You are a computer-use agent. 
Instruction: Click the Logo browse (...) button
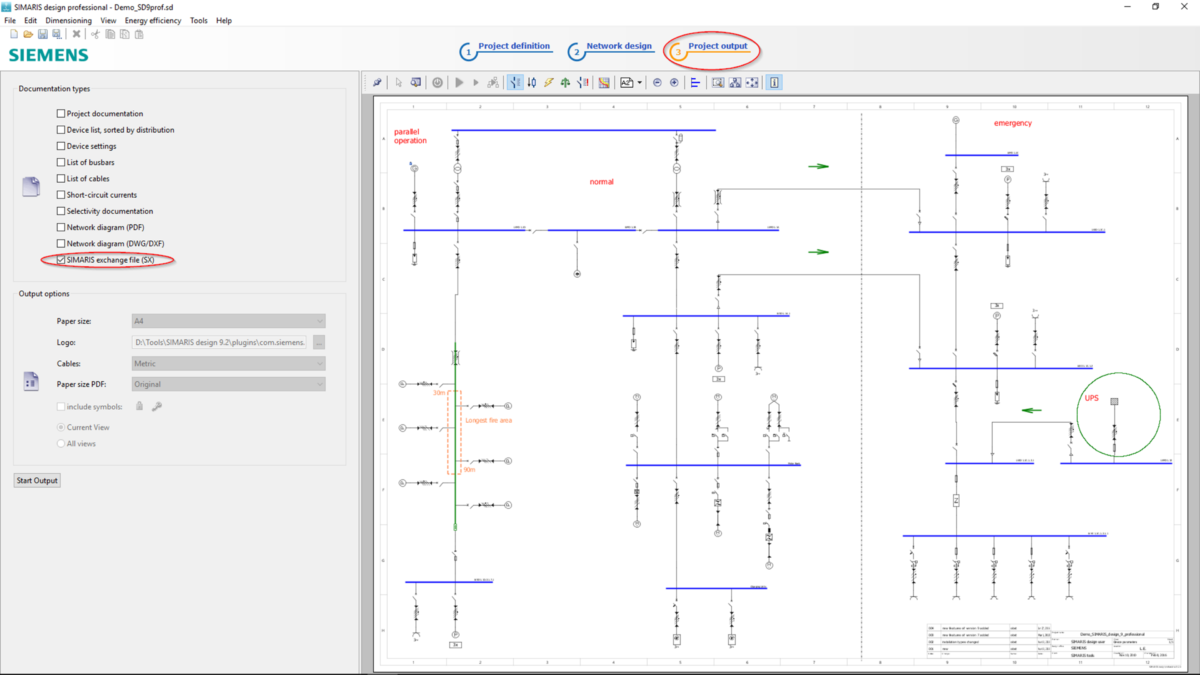tap(319, 342)
